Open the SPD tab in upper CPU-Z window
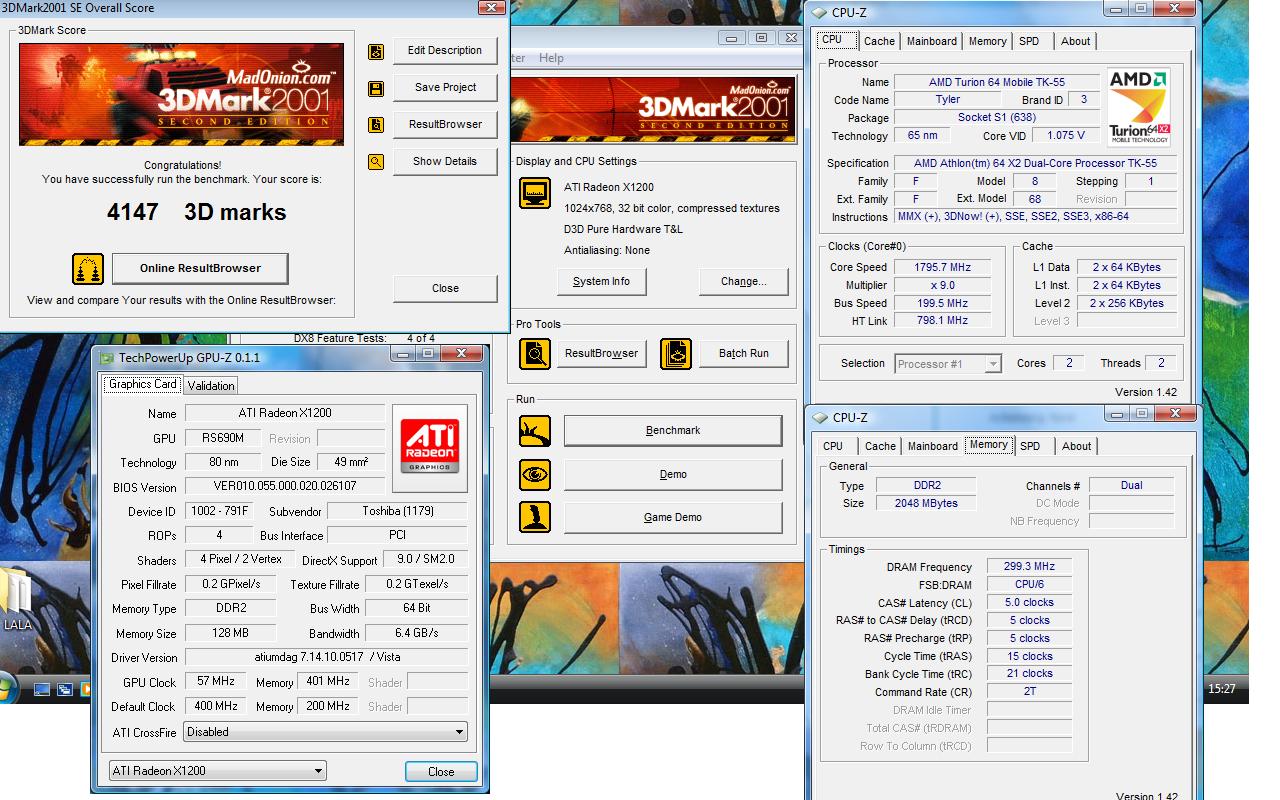Viewport: 1280px width, 800px height. click(1029, 41)
